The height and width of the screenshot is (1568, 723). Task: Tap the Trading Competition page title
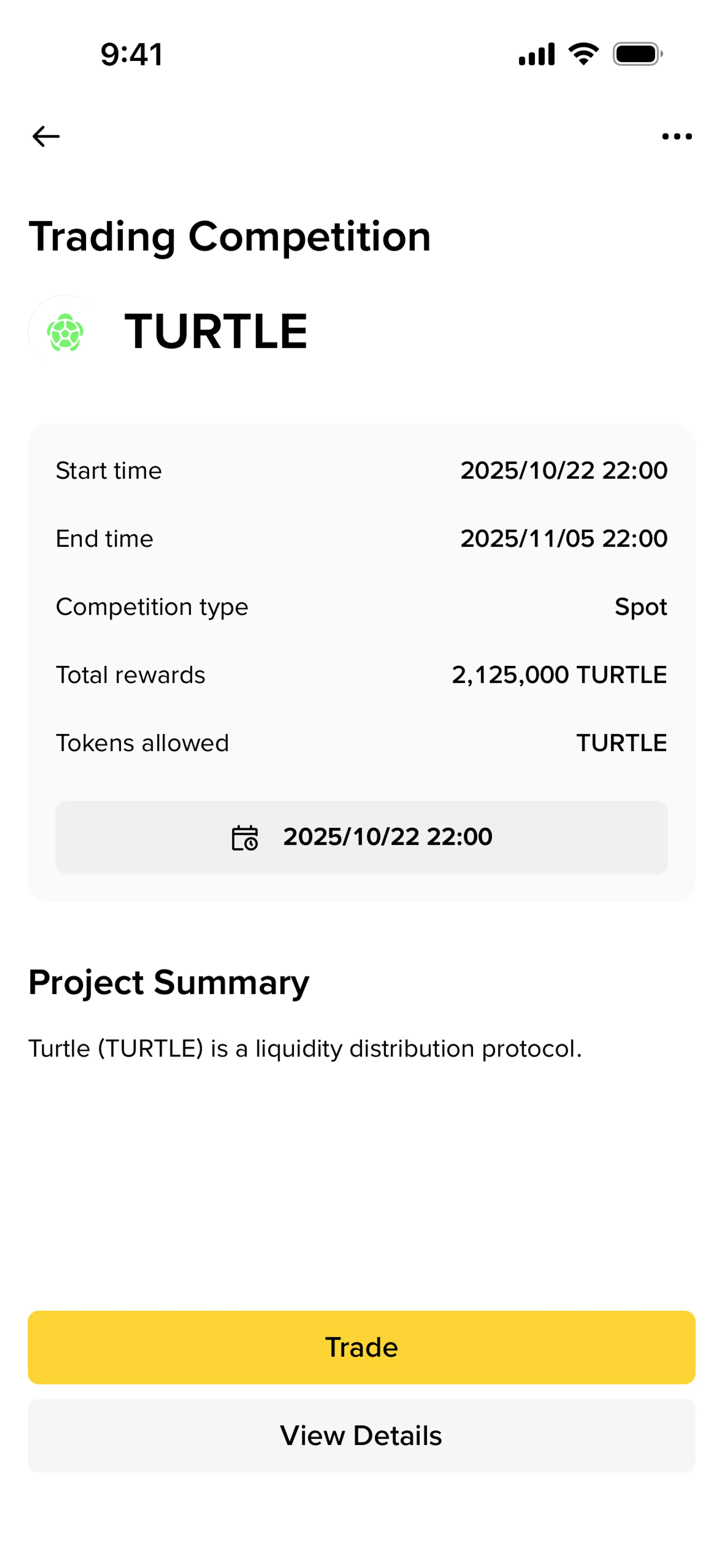(x=229, y=236)
